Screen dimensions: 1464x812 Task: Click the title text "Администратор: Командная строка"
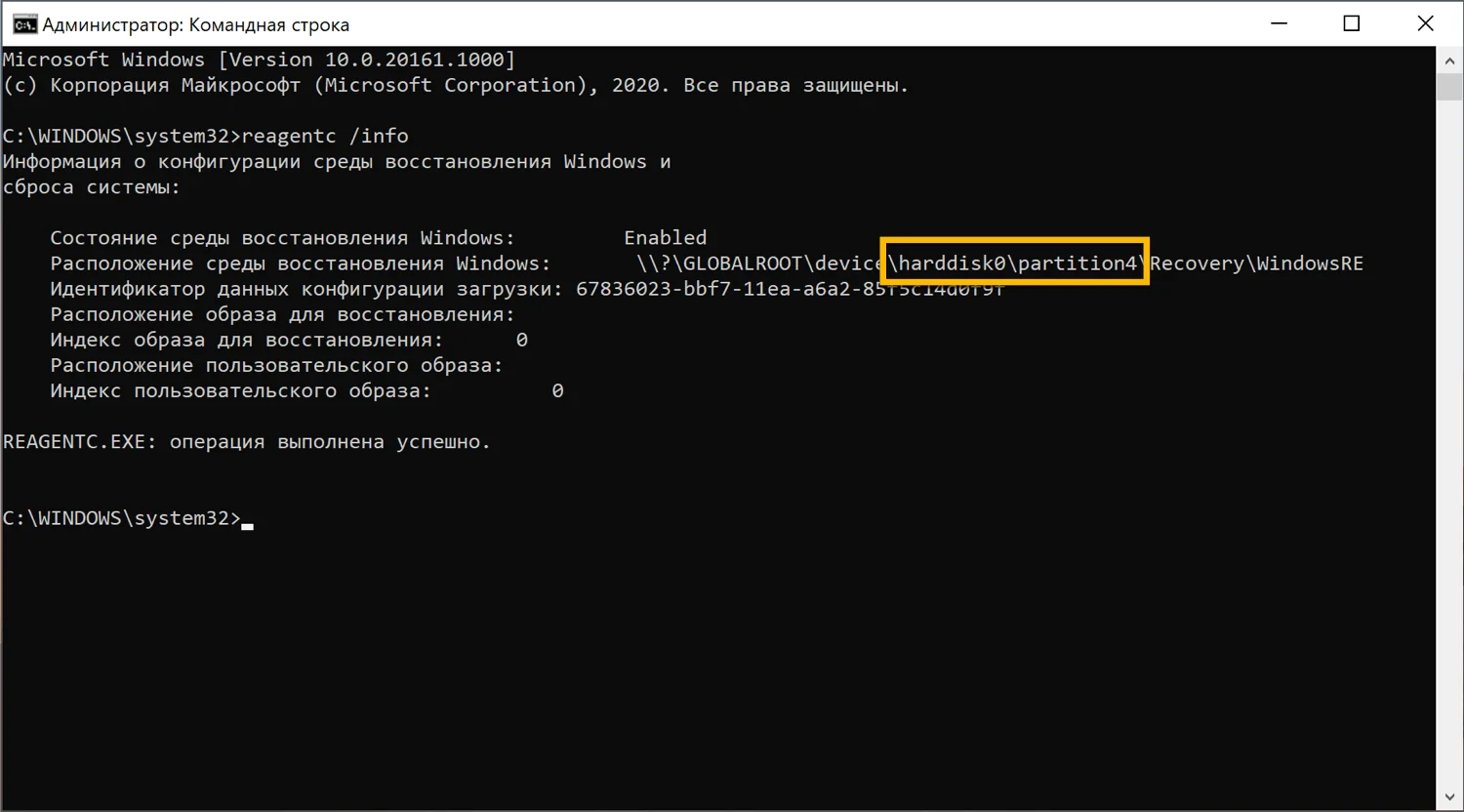195,24
